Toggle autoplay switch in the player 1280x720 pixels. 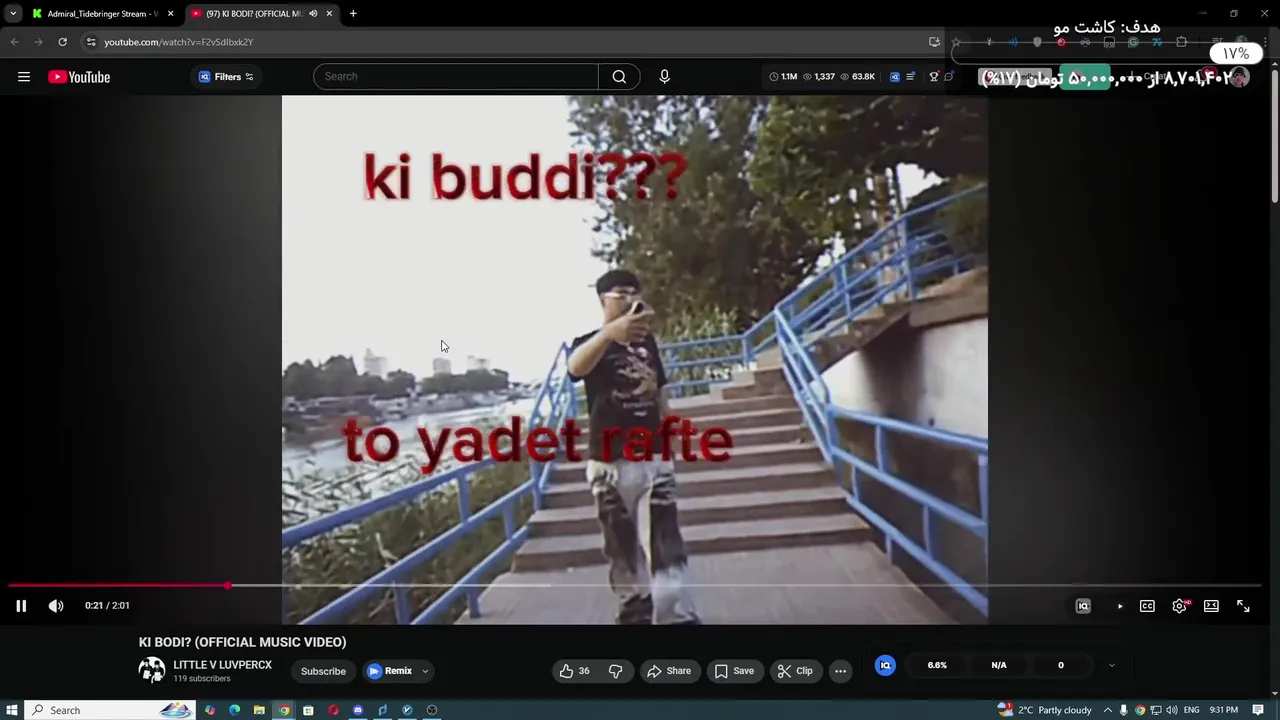tap(1119, 606)
